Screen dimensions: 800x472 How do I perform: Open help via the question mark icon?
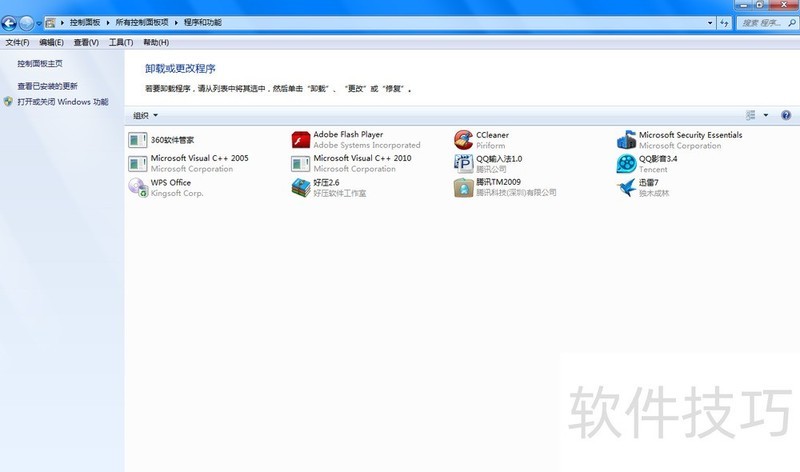click(x=786, y=115)
